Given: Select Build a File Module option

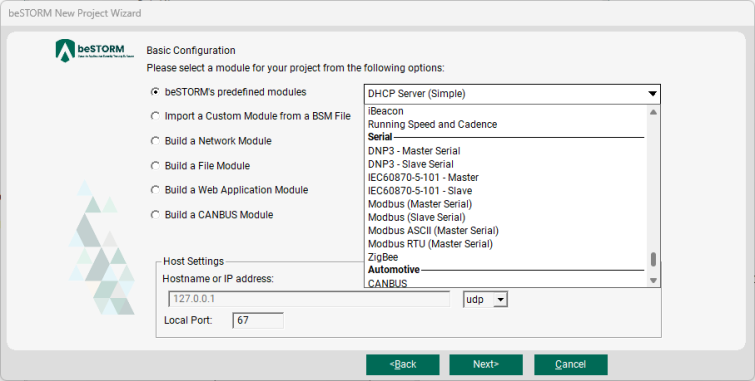Looking at the screenshot, I should click(x=155, y=166).
